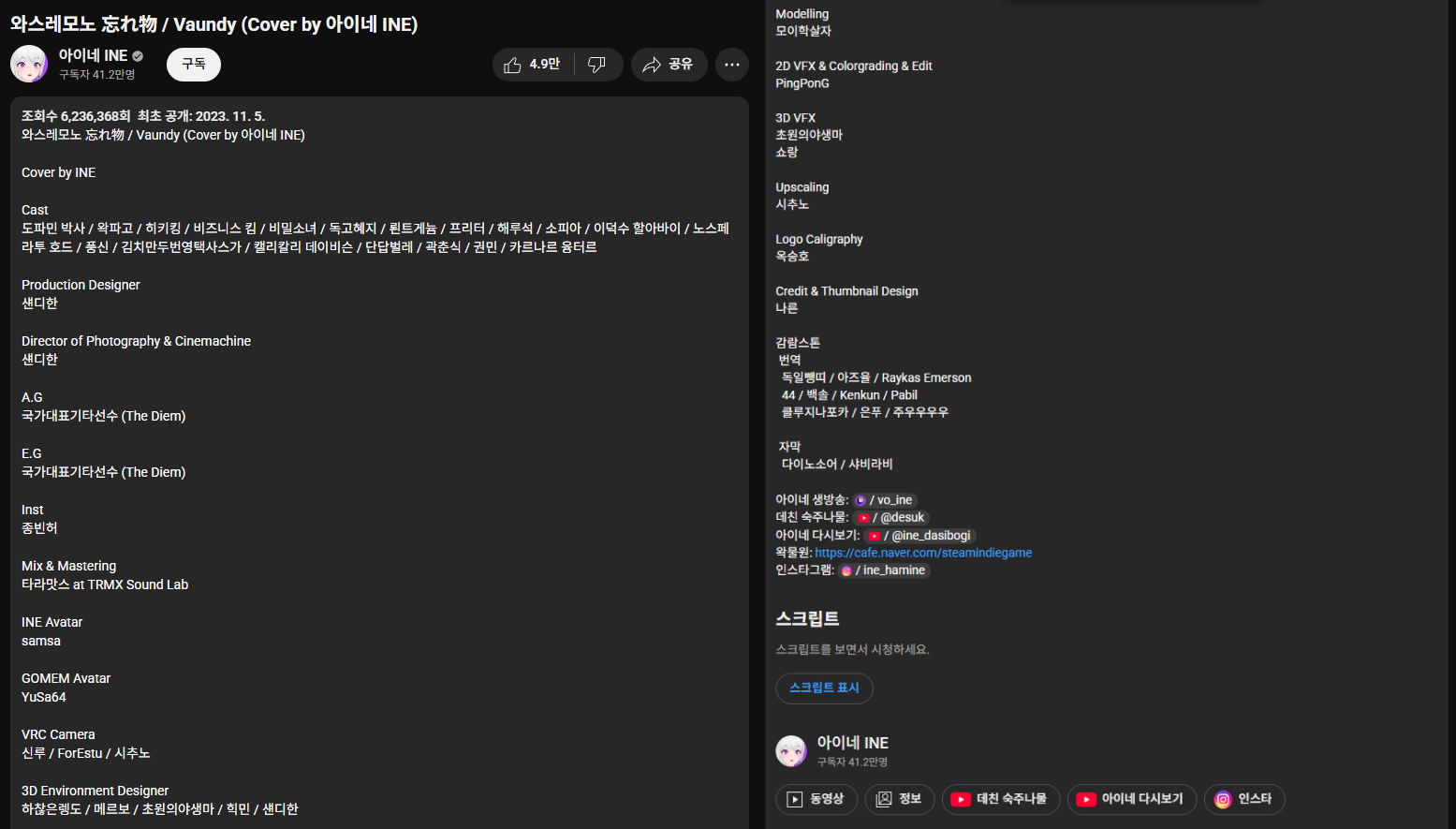Open the share (공유) arrow button
The width and height of the screenshot is (1456, 829).
coord(669,65)
